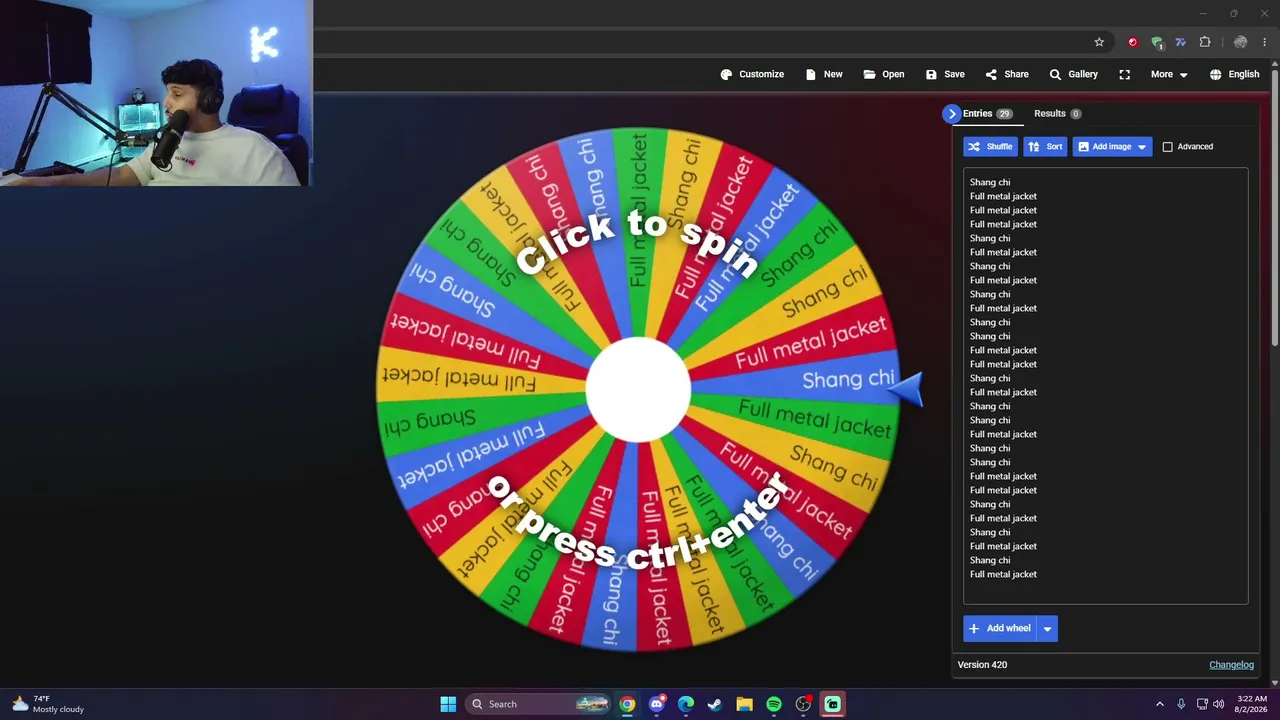1280x720 pixels.
Task: Change language from English
Action: pyautogui.click(x=1234, y=74)
